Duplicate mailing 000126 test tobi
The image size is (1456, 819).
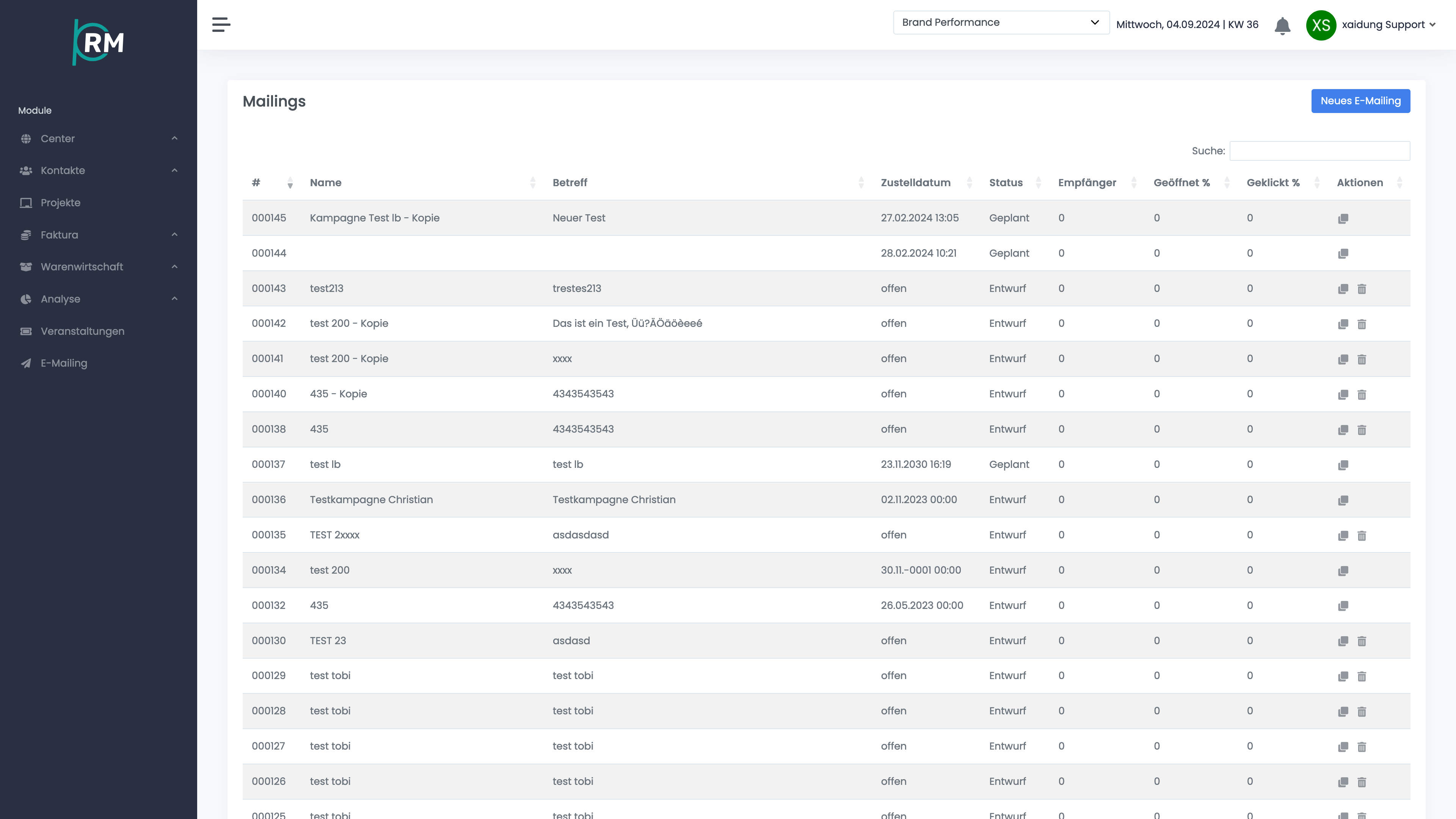pos(1343,782)
